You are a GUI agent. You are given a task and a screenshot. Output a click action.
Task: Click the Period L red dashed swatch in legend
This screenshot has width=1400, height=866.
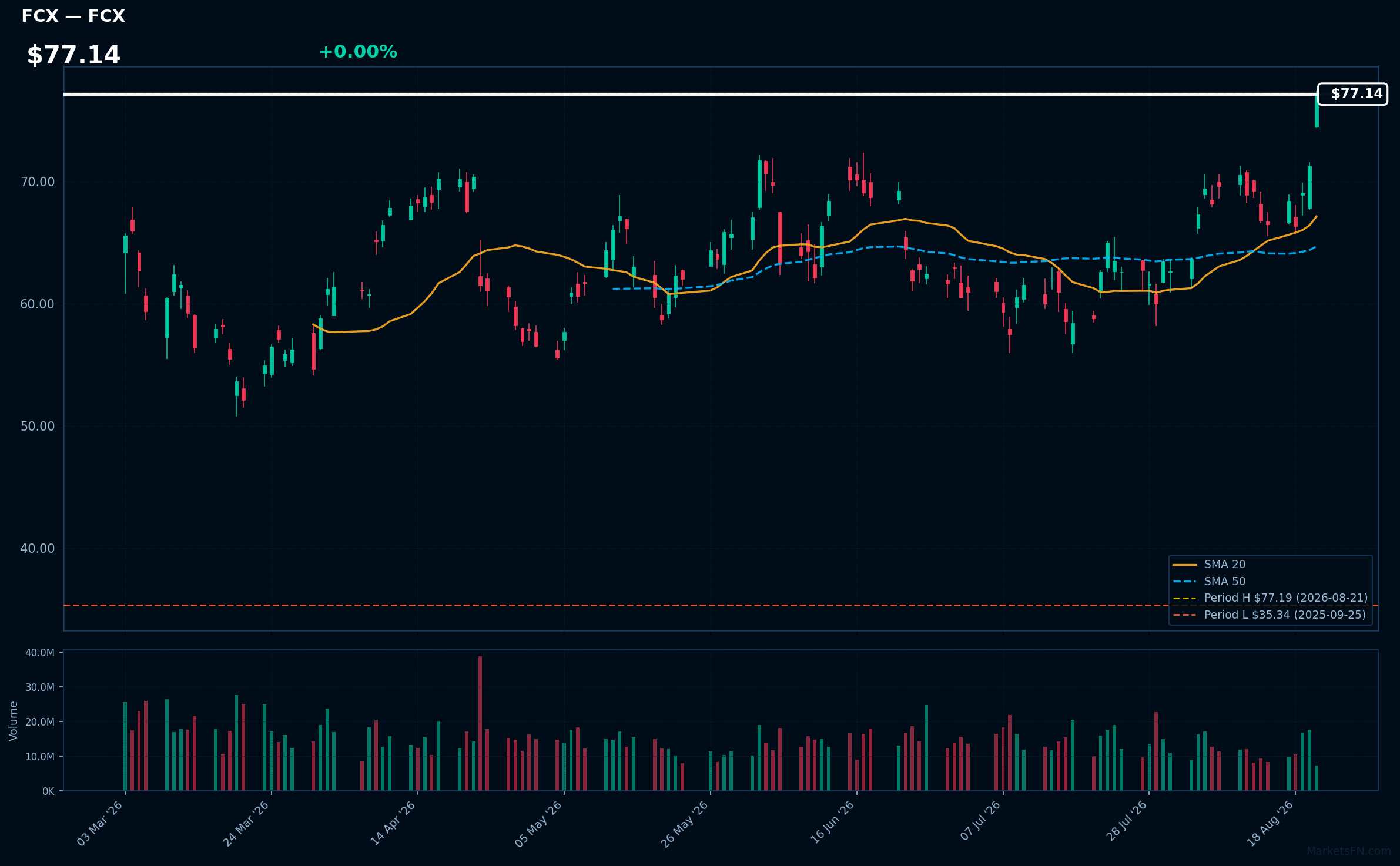[1184, 615]
